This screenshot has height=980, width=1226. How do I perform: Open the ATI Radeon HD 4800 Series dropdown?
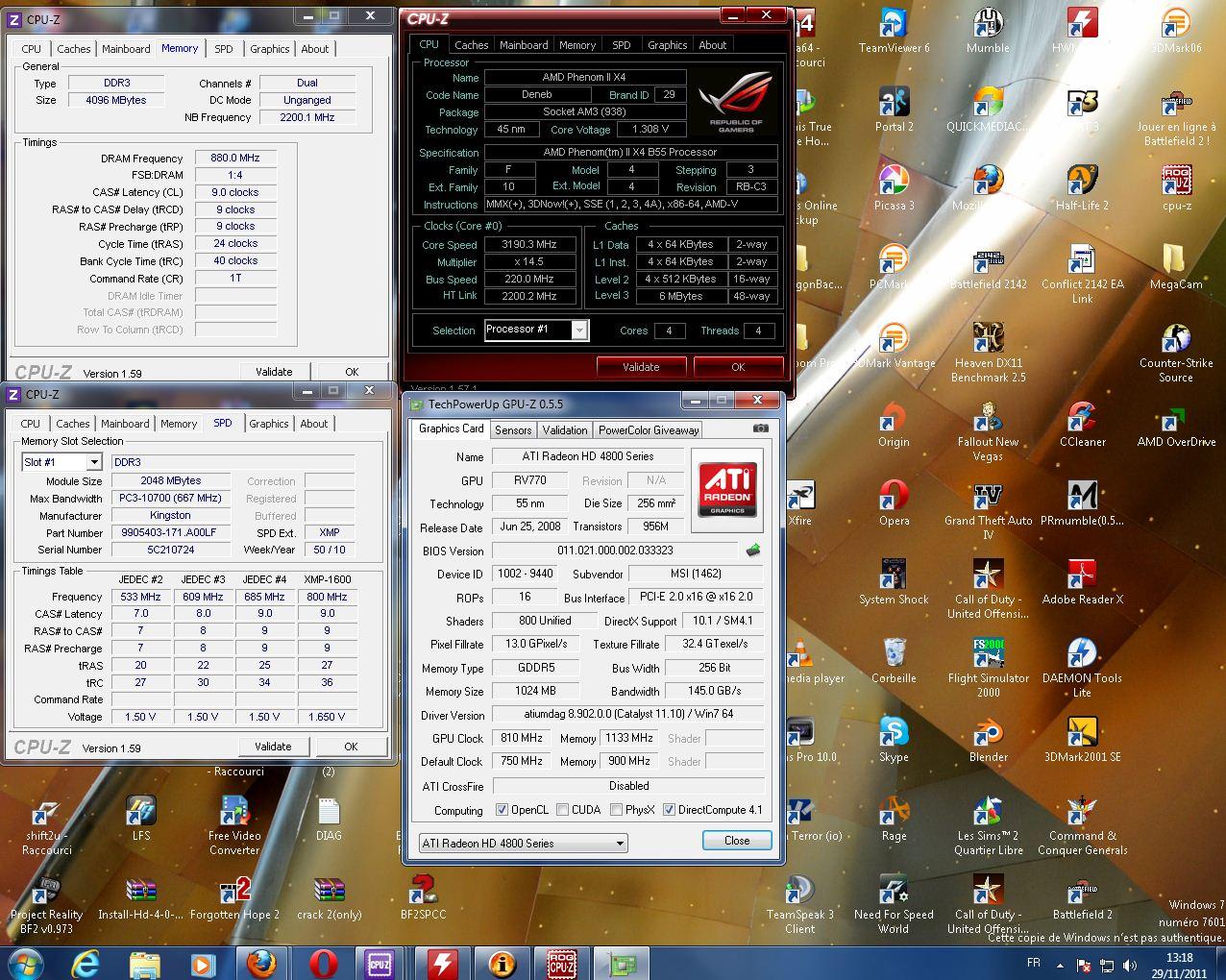click(x=524, y=843)
